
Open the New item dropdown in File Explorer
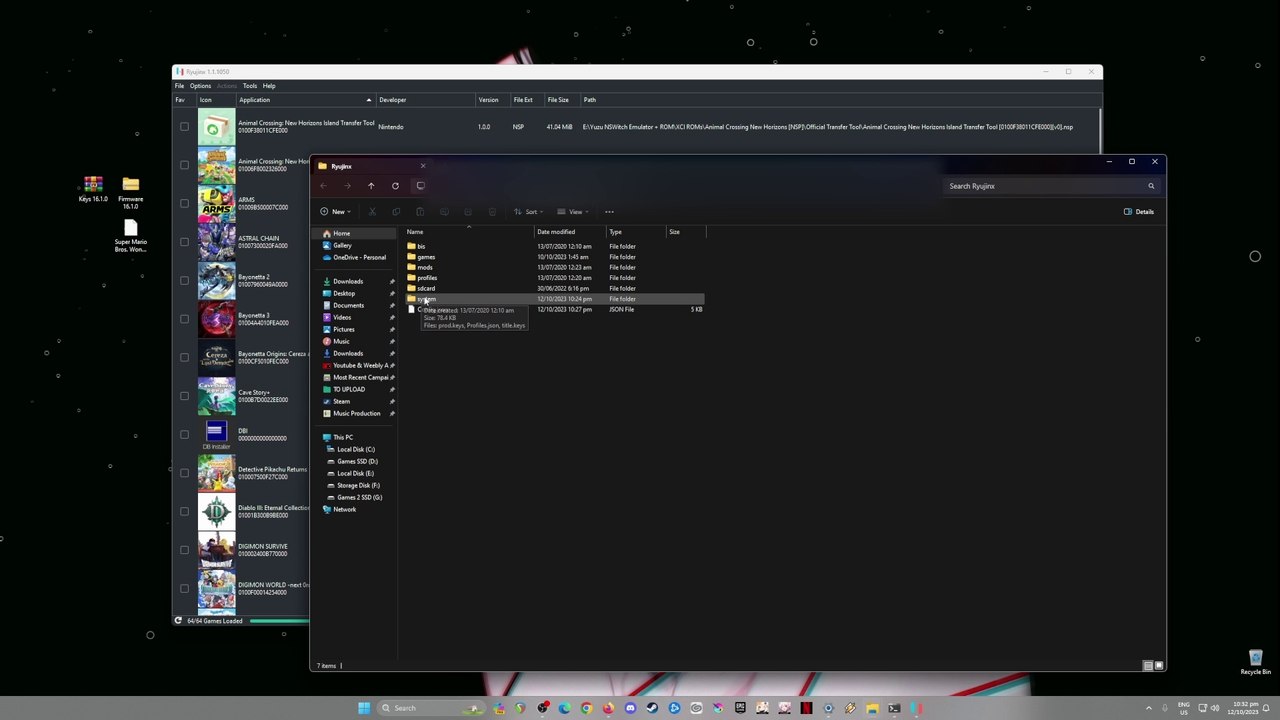[x=335, y=212]
